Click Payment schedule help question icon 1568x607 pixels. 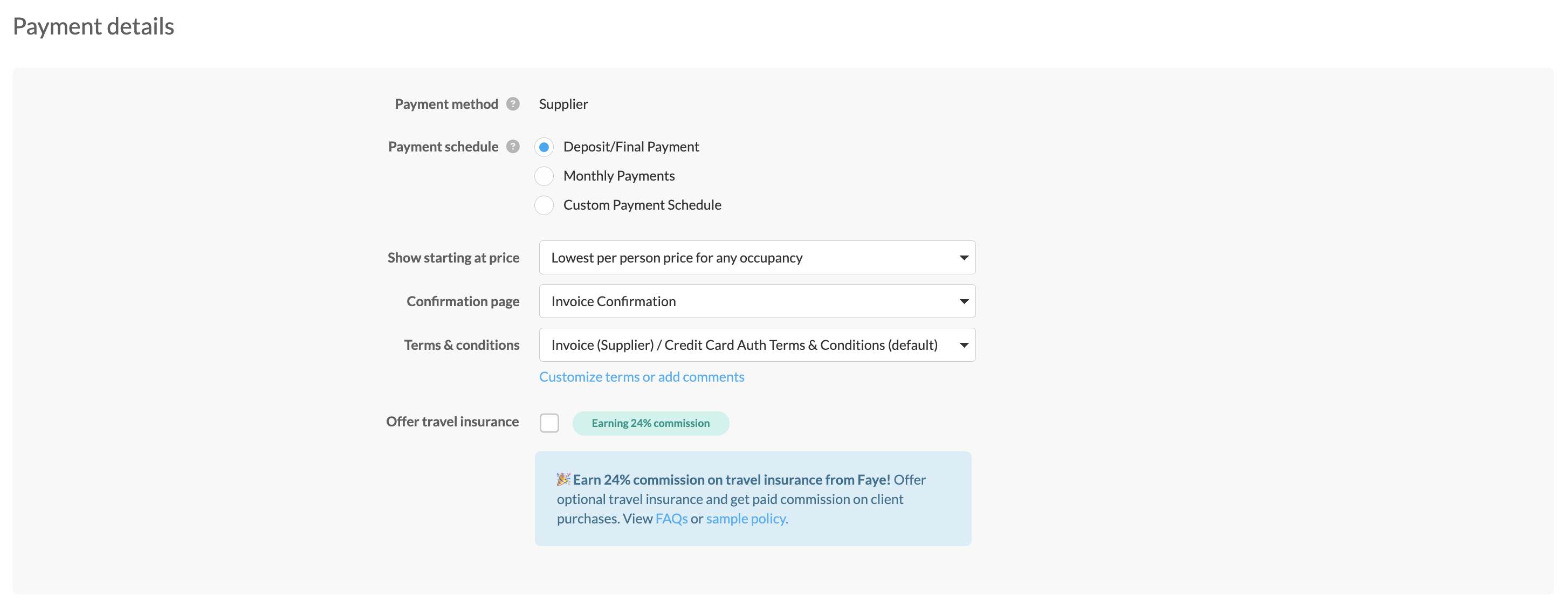pos(513,147)
